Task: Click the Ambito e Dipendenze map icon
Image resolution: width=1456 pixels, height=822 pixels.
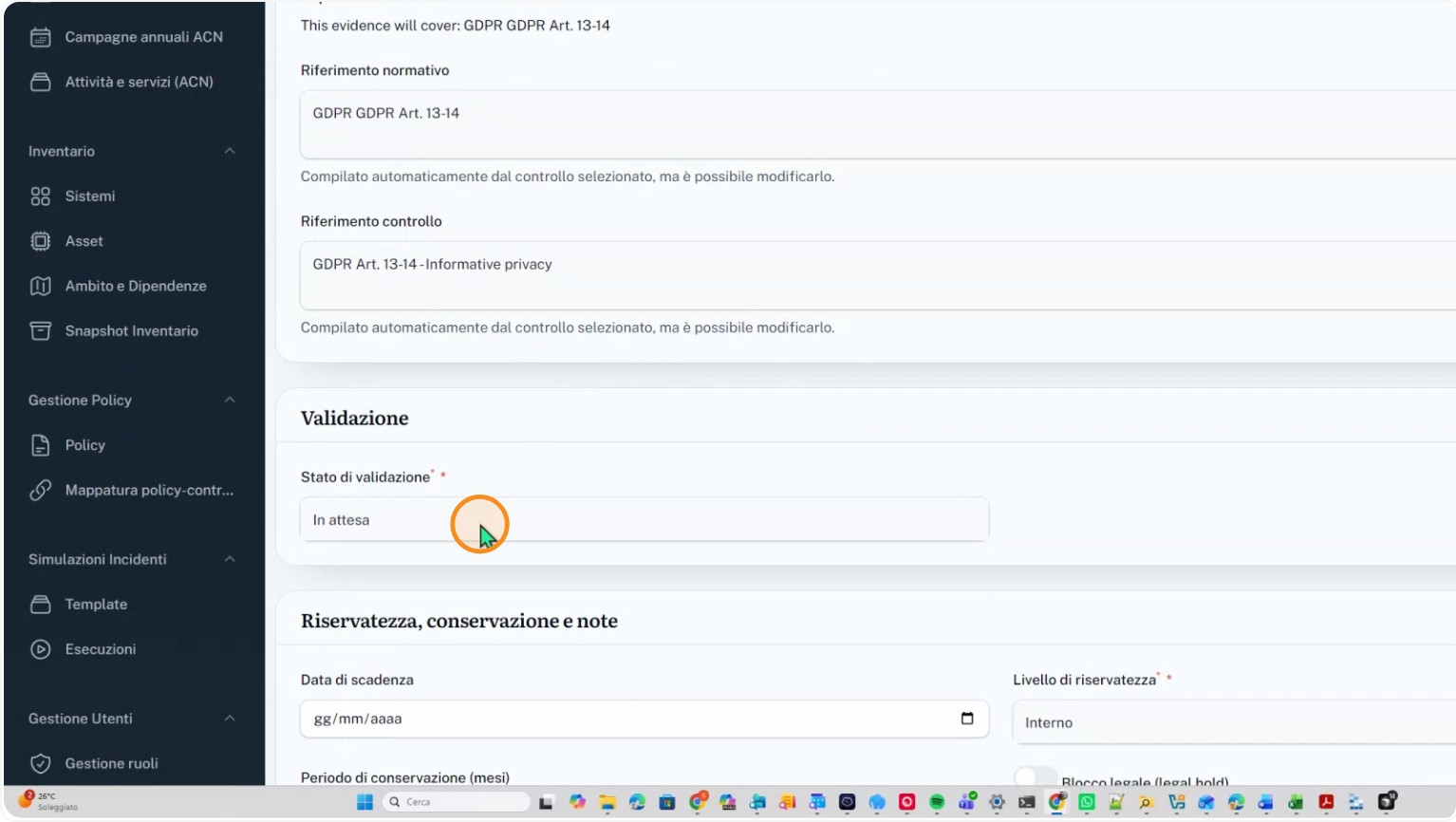Action: (x=40, y=286)
